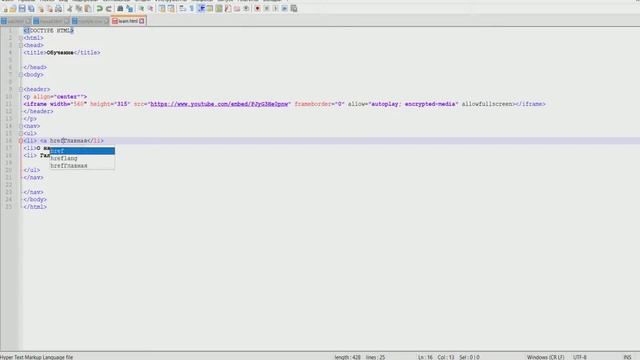Click the DOCTYPE HTML text on line 1
This screenshot has width=640, height=360.
(51, 31)
